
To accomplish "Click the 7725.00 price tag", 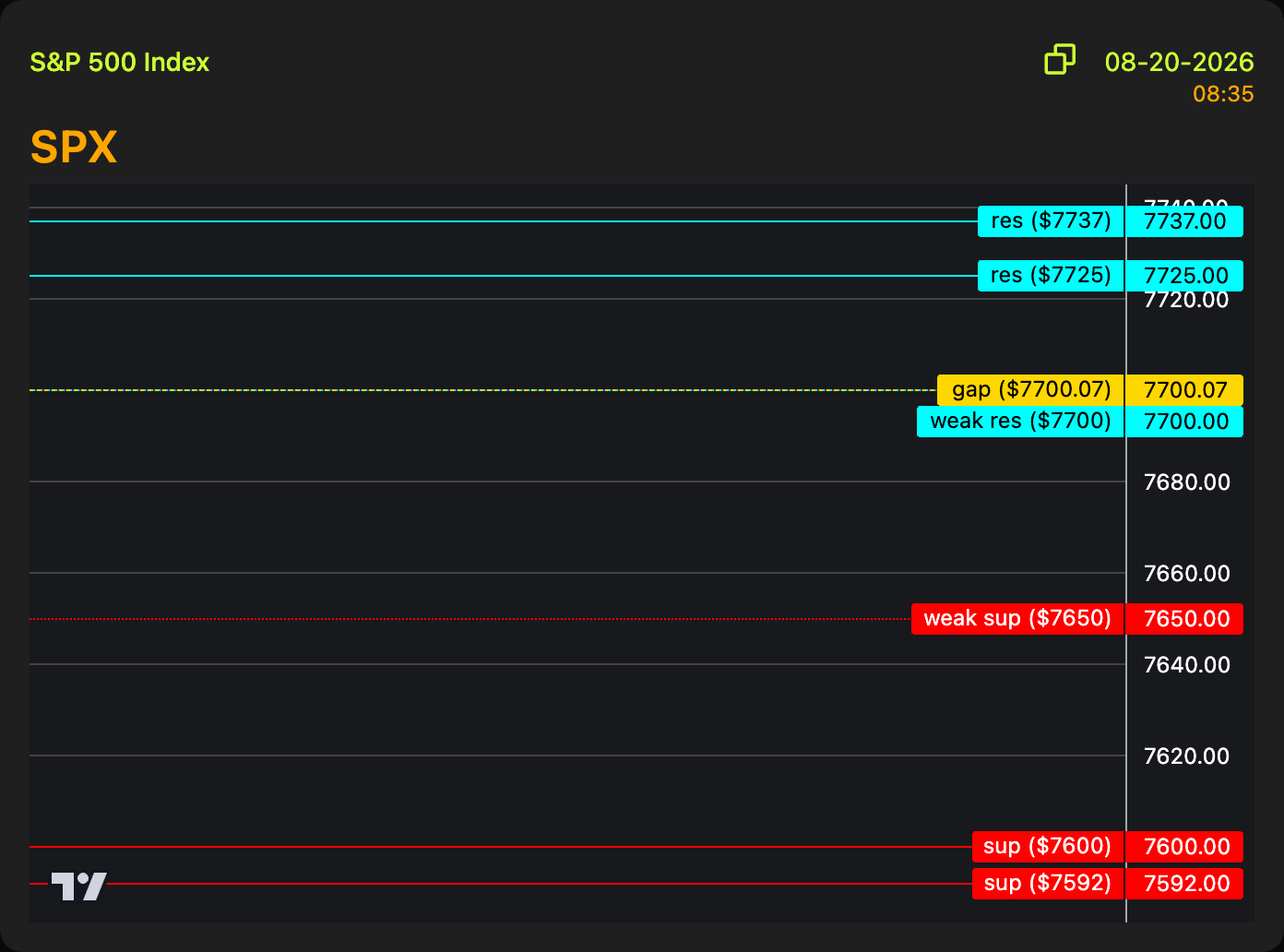I will (x=1184, y=276).
